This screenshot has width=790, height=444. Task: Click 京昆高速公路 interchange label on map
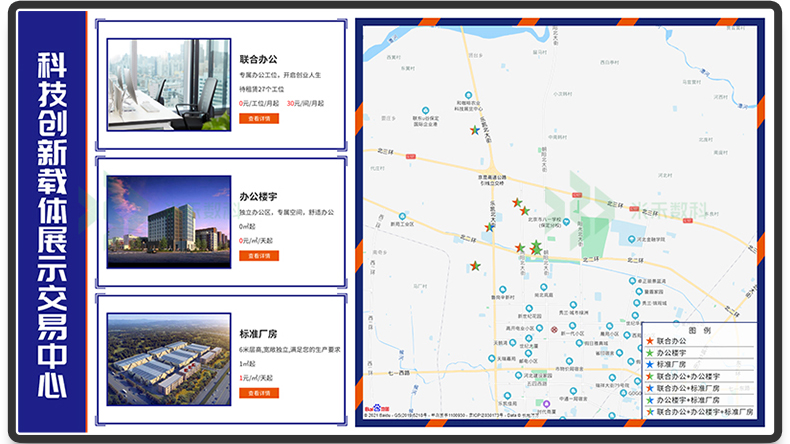492,180
